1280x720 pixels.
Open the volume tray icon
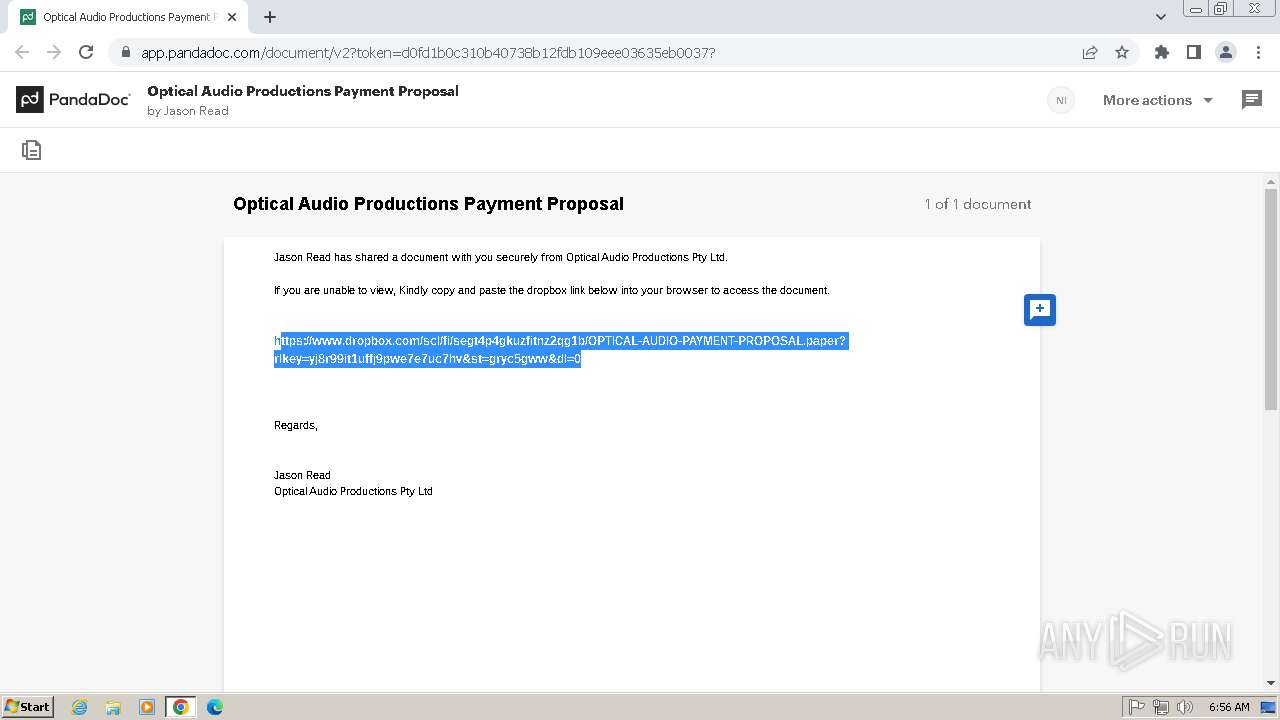1185,707
